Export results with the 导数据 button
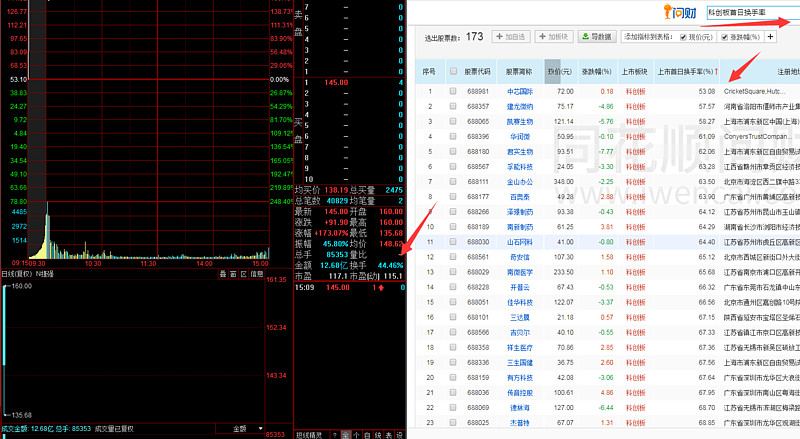The height and width of the screenshot is (439, 800). click(597, 37)
